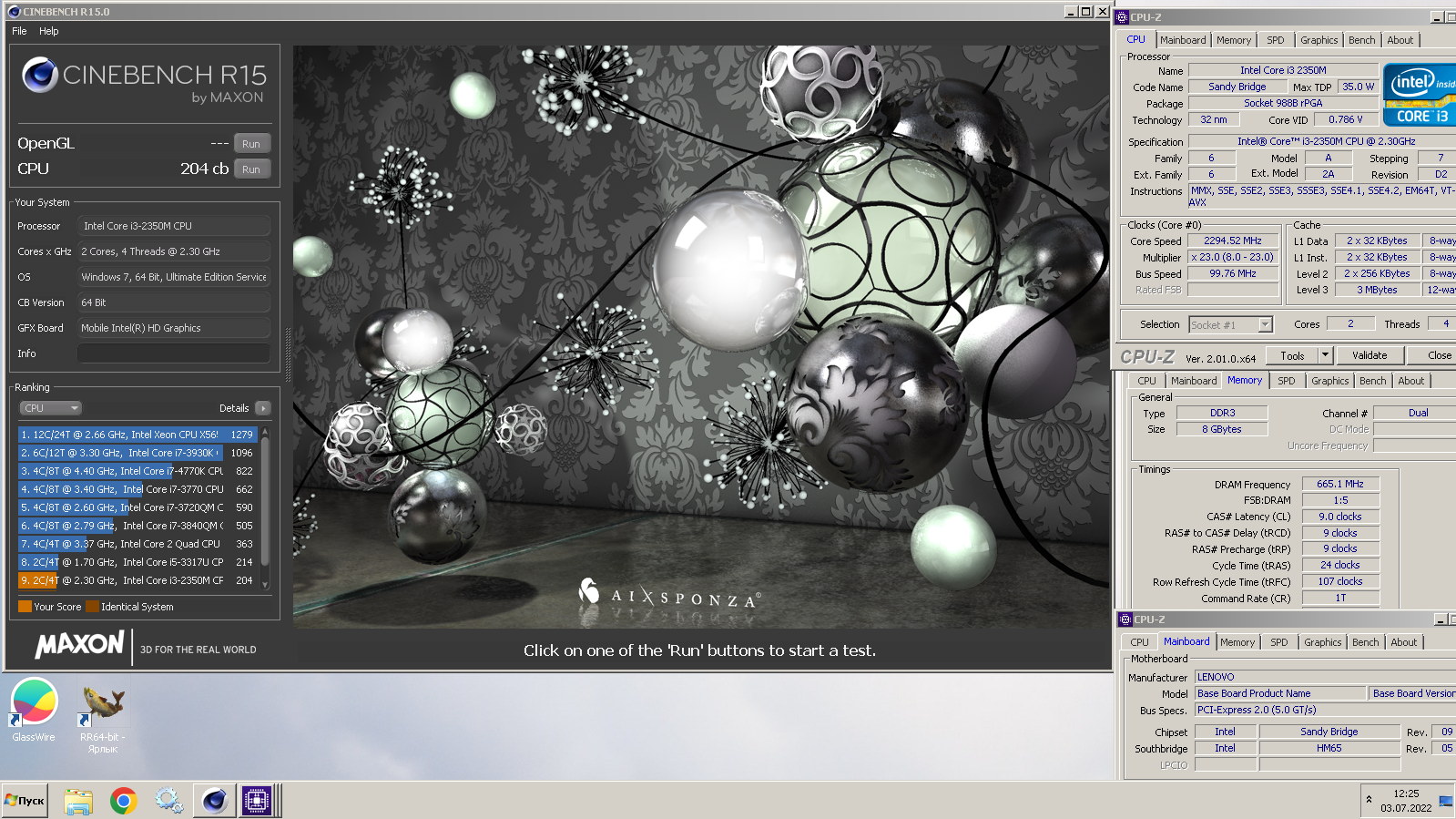
Task: Click the Info input field
Action: click(x=173, y=353)
